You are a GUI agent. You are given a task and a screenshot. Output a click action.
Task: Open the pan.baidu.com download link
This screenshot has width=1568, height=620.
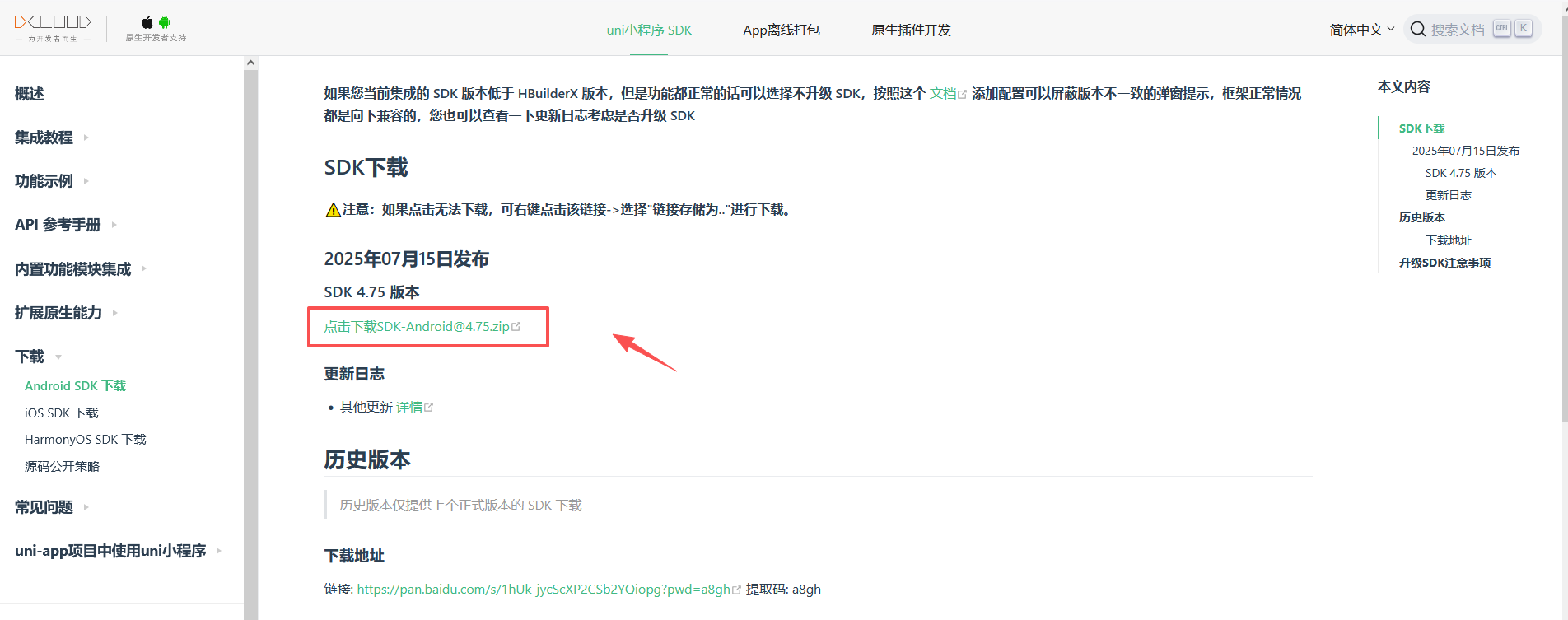coord(544,590)
